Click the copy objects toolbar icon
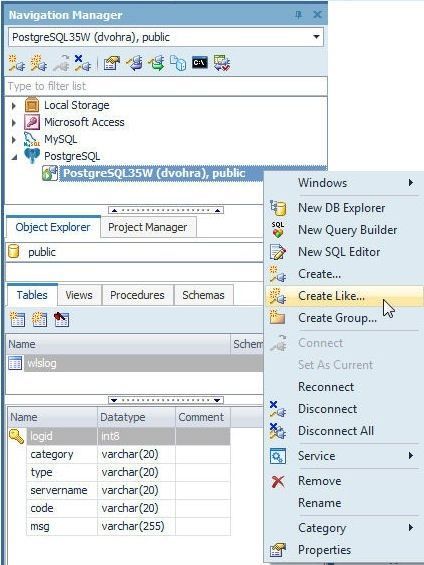 pyautogui.click(x=178, y=63)
